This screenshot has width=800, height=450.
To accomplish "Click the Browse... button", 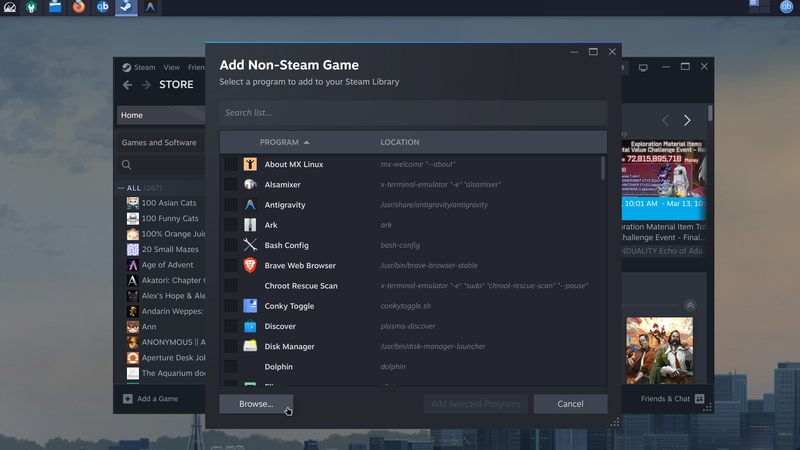I will [x=256, y=404].
